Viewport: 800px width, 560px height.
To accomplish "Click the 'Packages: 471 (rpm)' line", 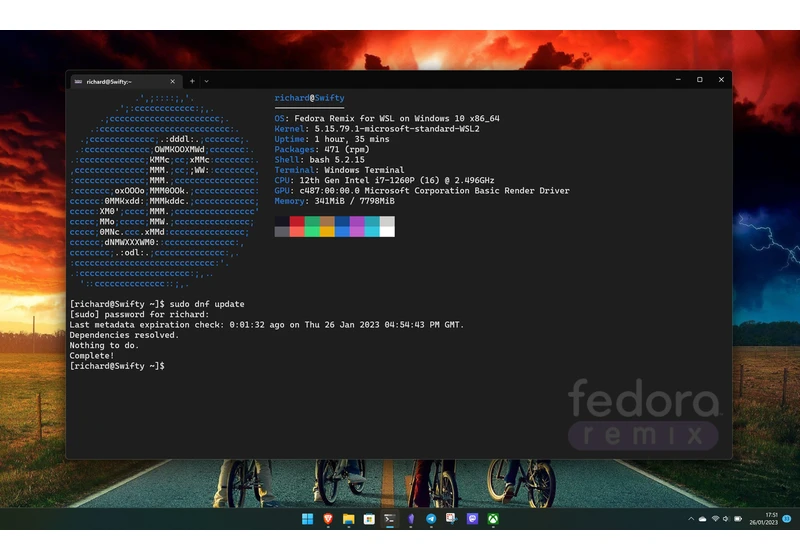I will point(322,149).
